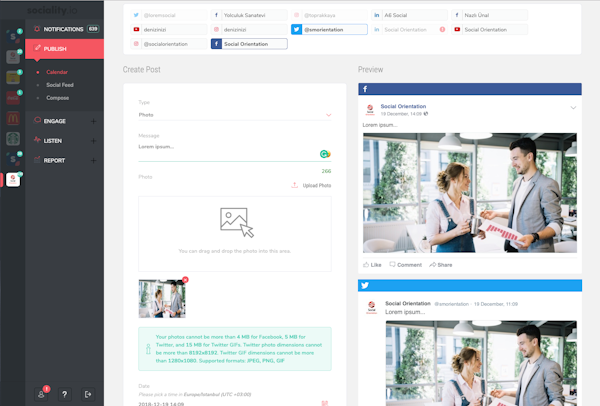Open the Listen section
Viewport: 600px width, 406px height.
tap(52, 141)
